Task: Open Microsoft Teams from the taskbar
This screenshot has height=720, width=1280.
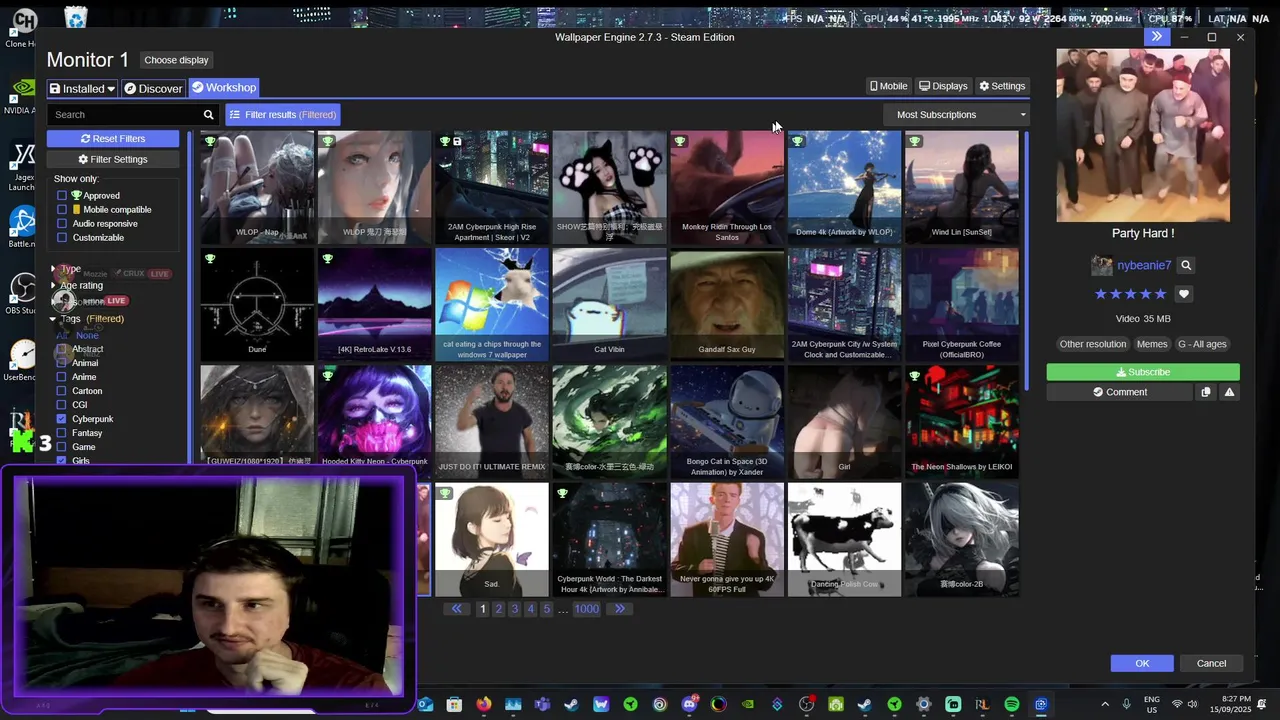Action: [542, 705]
